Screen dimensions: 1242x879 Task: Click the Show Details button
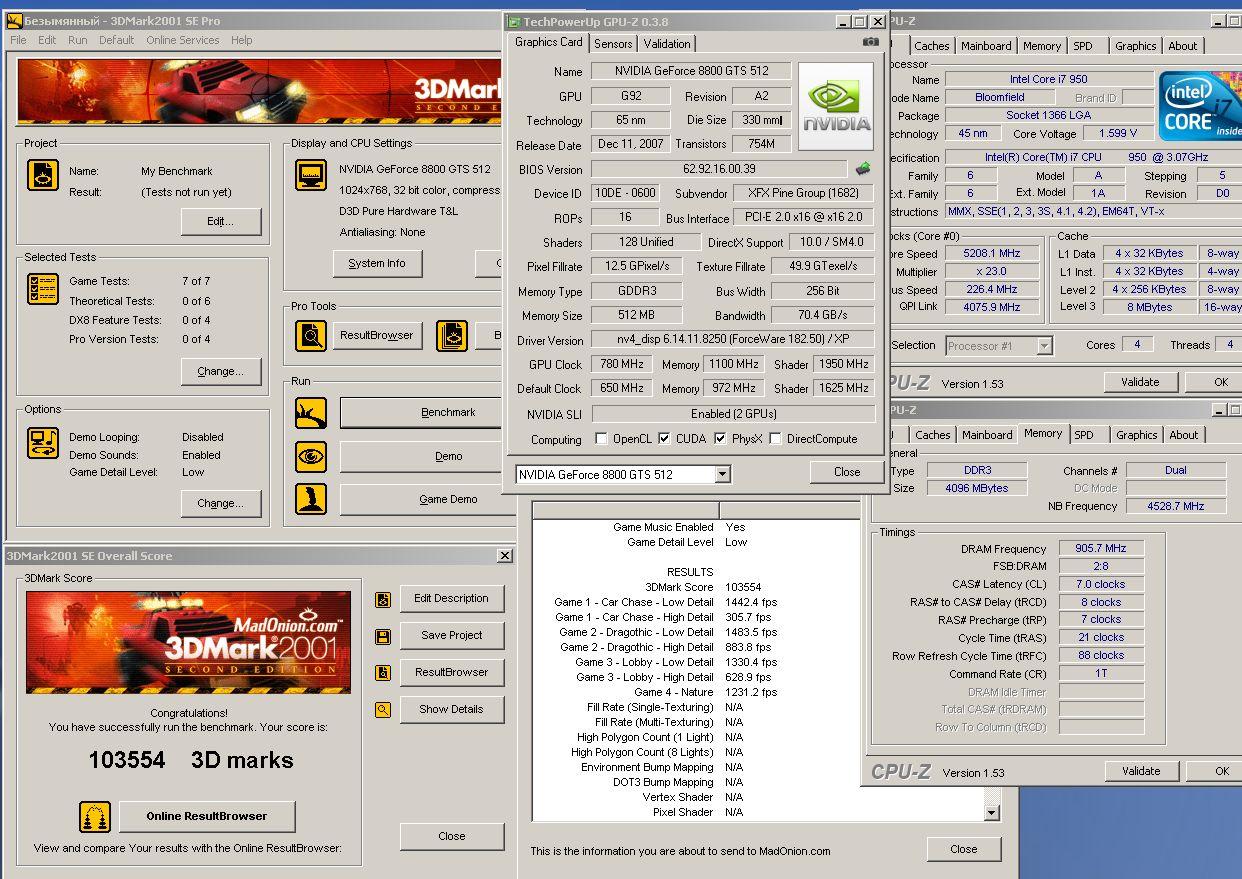(452, 709)
